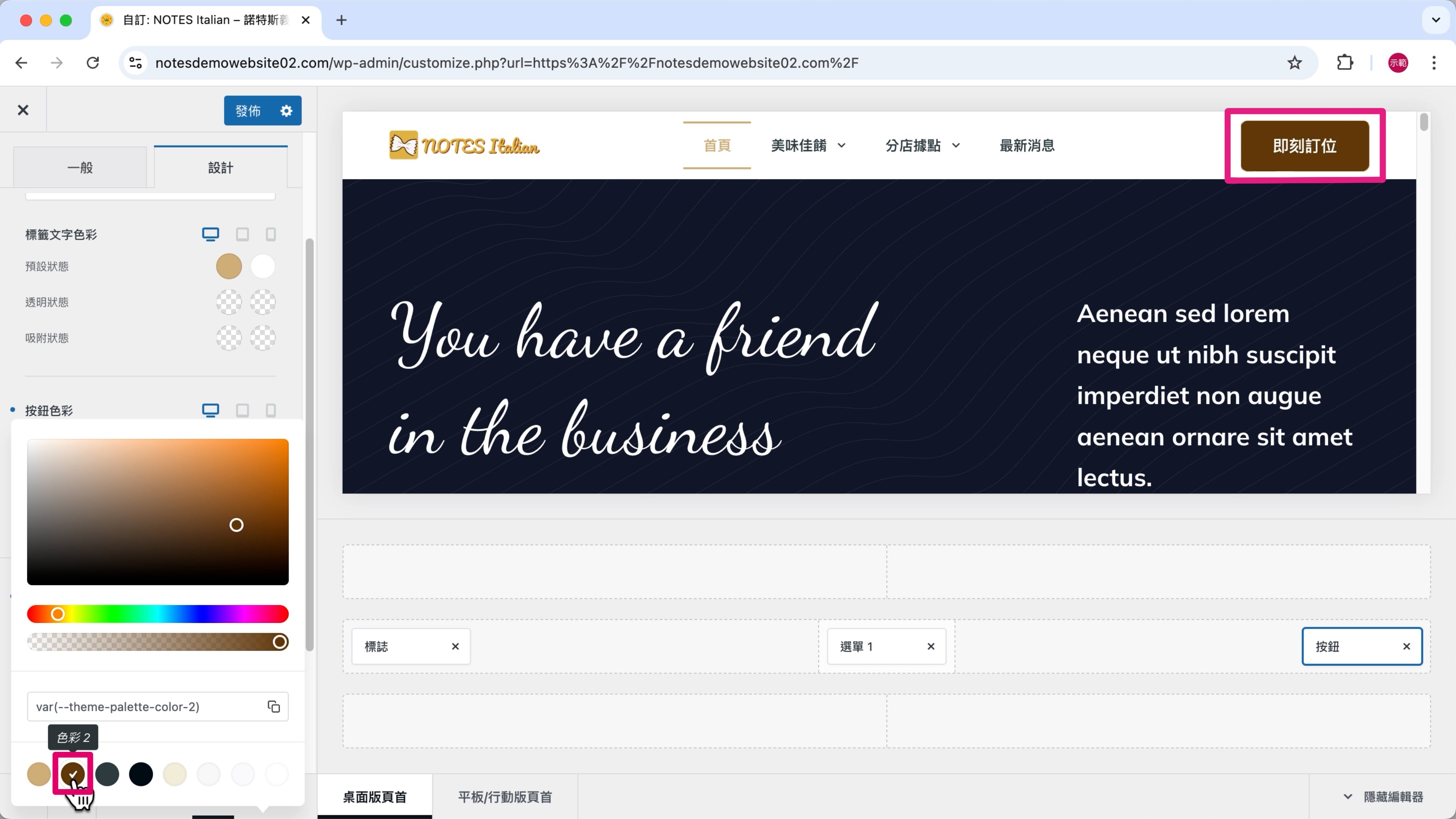1456x819 pixels.
Task: Open the browser extensions puzzle icon
Action: [1345, 63]
